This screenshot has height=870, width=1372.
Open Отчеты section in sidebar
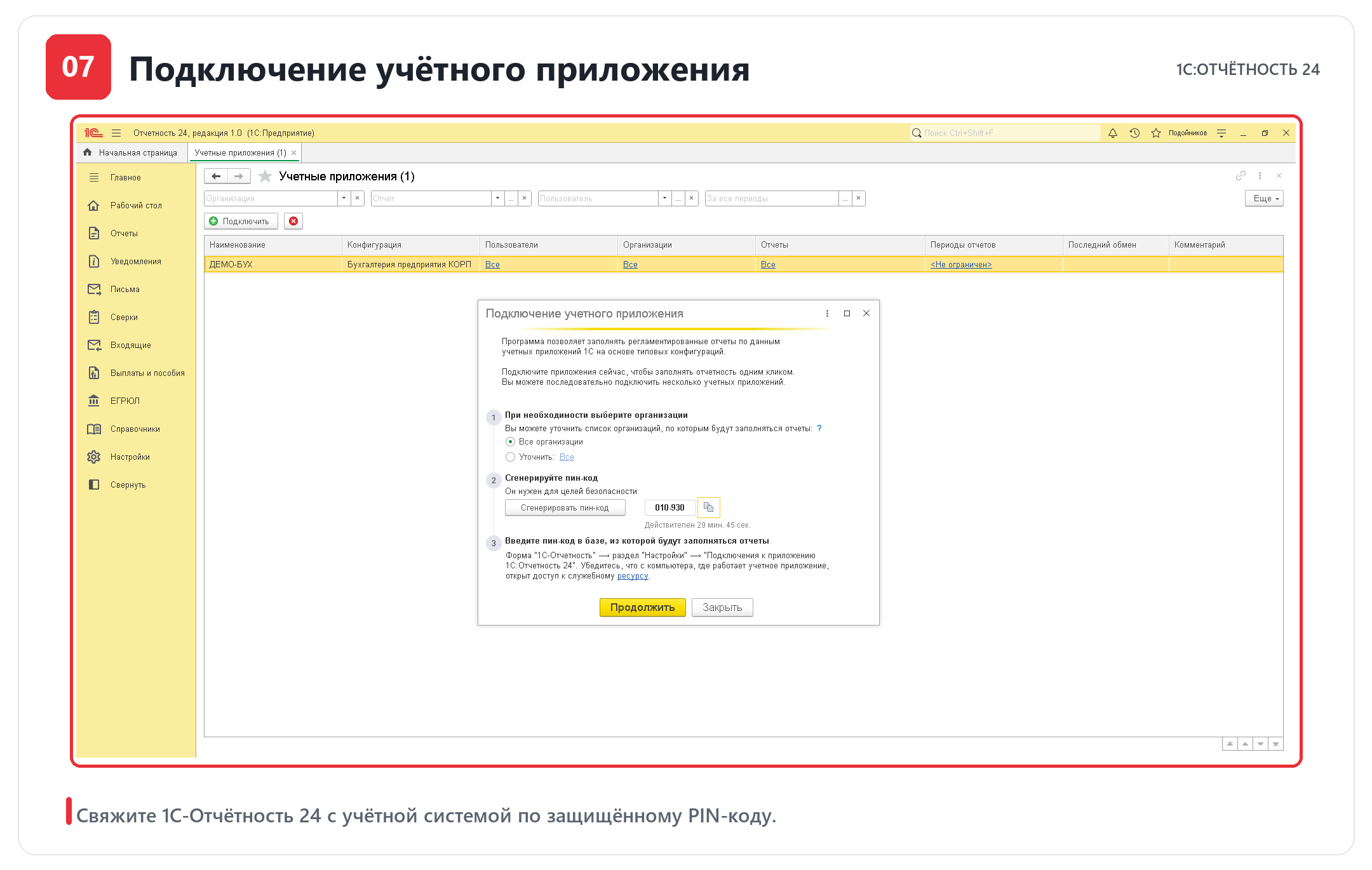click(136, 233)
